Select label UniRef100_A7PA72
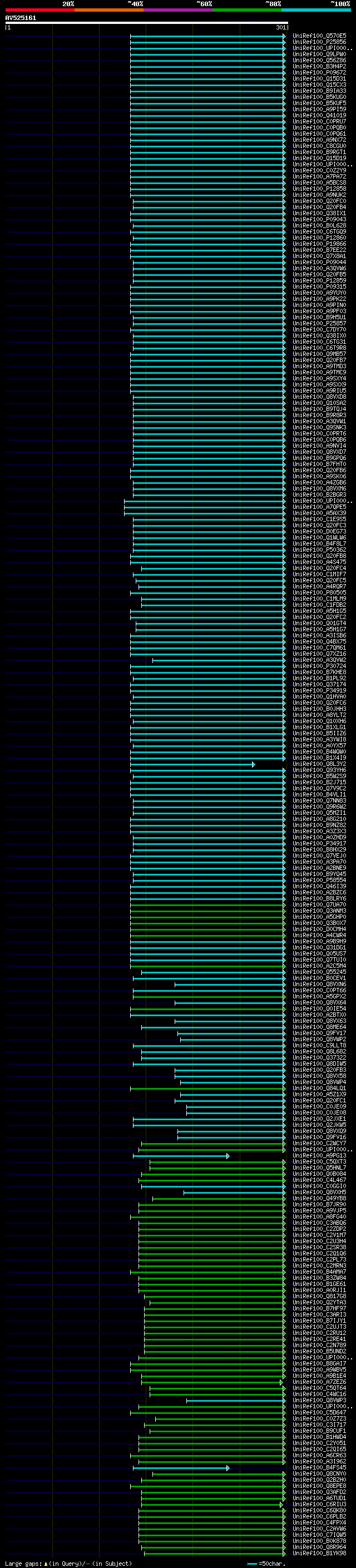 click(x=319, y=176)
